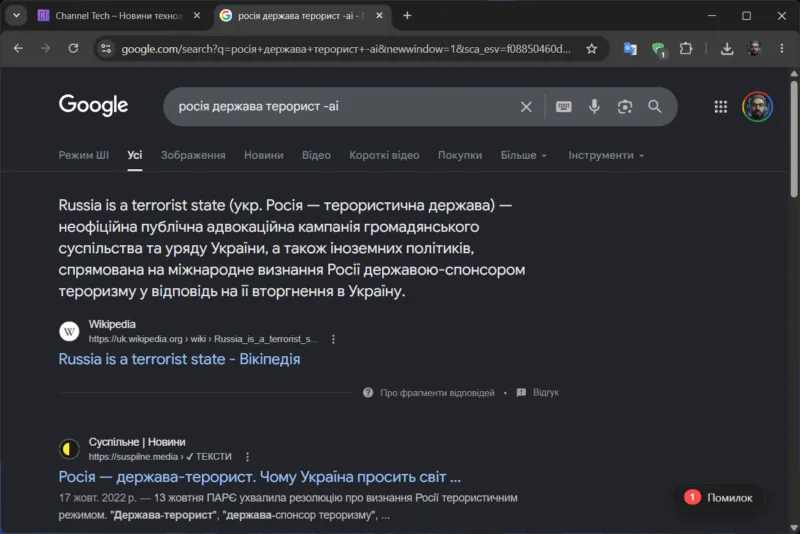
Task: Open a new browser tab
Action: [407, 16]
